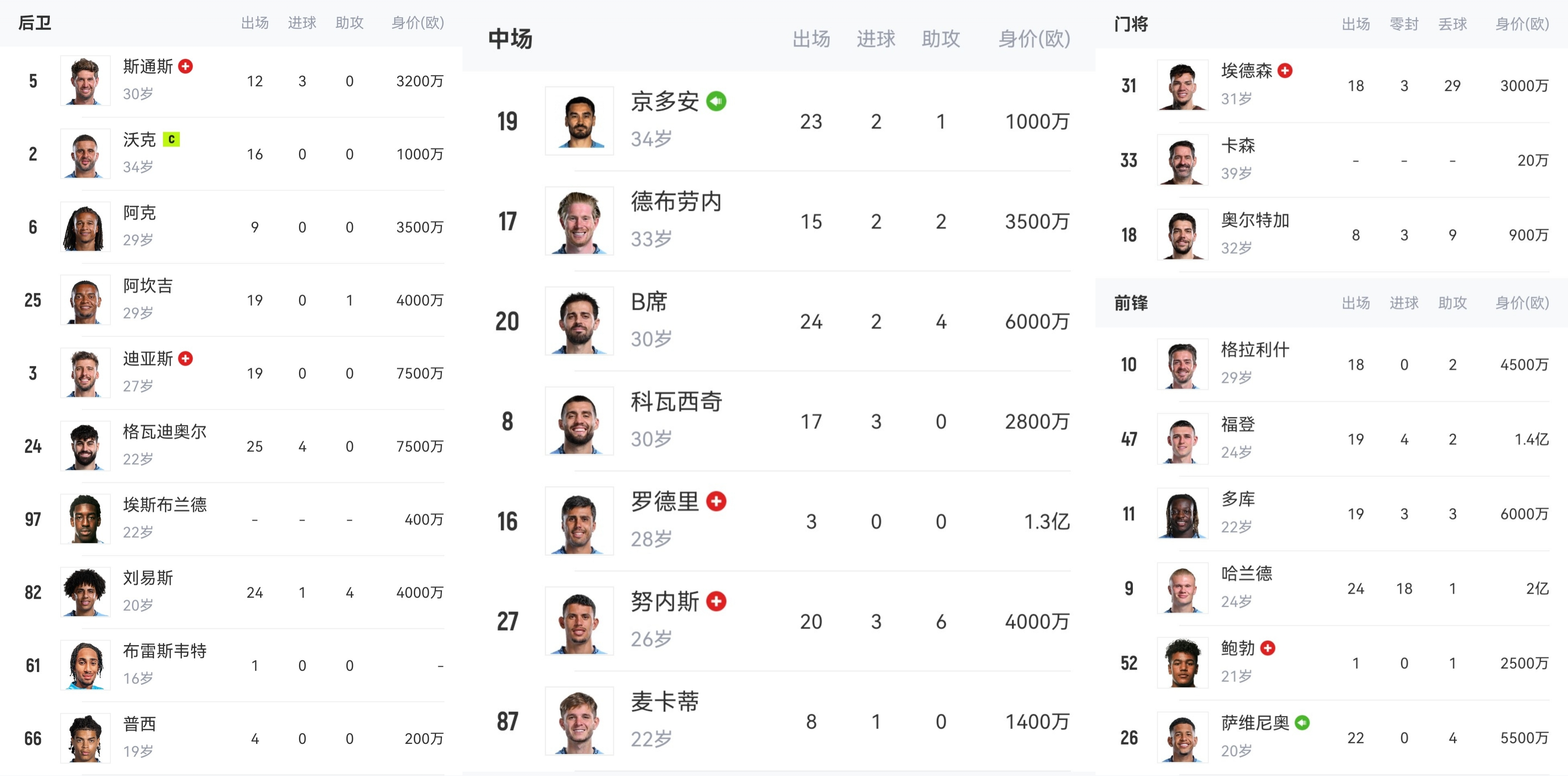Sort defenders by 身价(欧) column
1568x776 pixels.
(x=417, y=23)
